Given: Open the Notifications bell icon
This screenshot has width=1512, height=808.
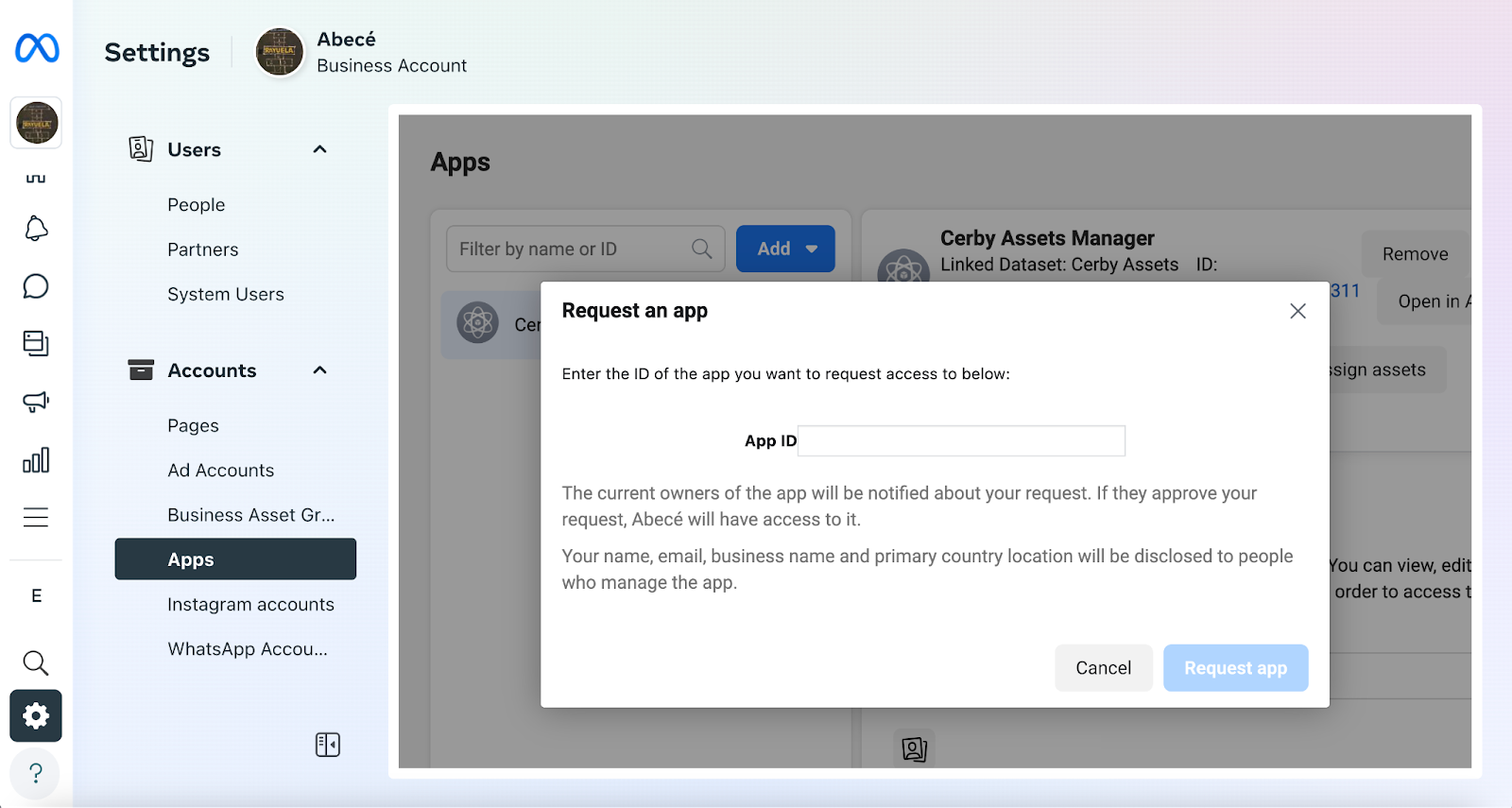Looking at the screenshot, I should [x=36, y=229].
